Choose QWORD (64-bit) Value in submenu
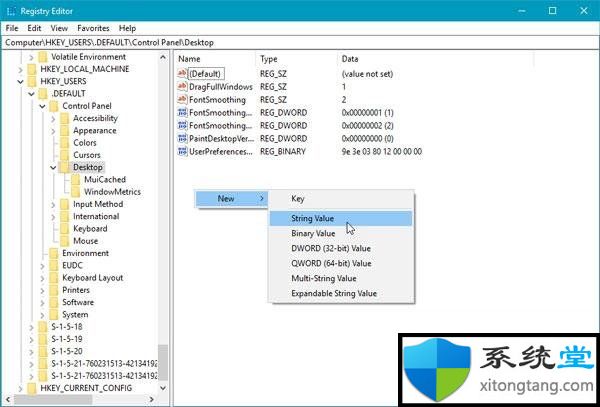 coord(341,263)
